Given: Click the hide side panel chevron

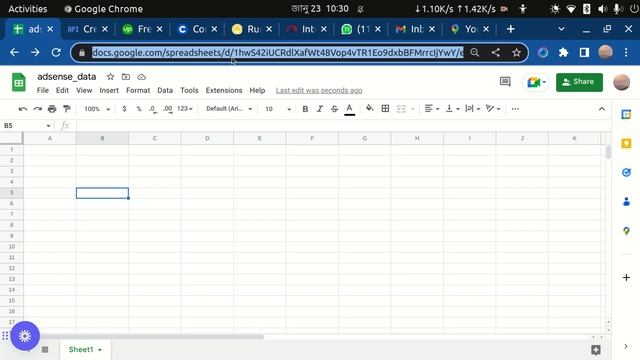Looking at the screenshot, I should tap(626, 347).
